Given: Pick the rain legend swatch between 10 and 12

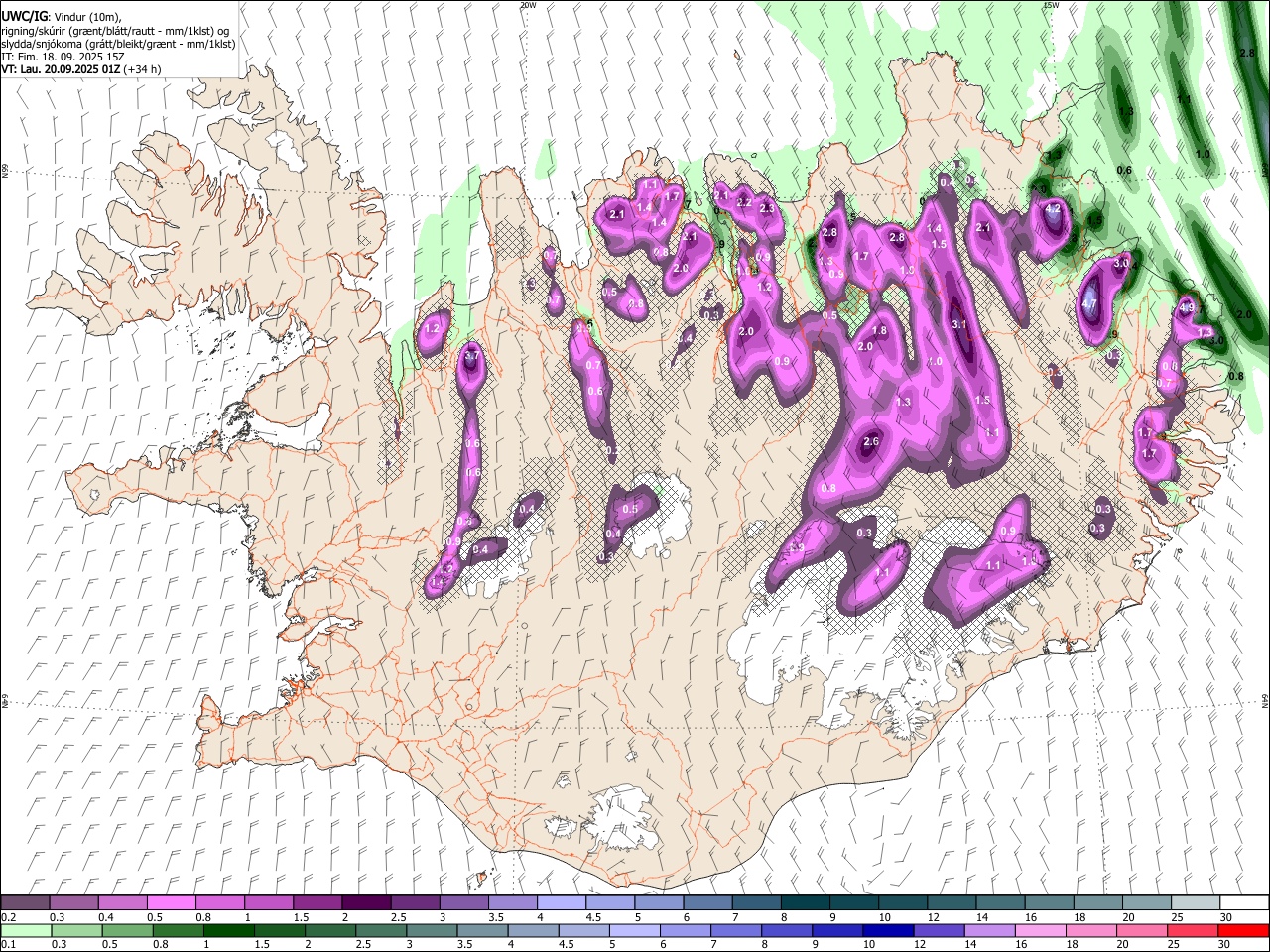Looking at the screenshot, I should pos(890,930).
